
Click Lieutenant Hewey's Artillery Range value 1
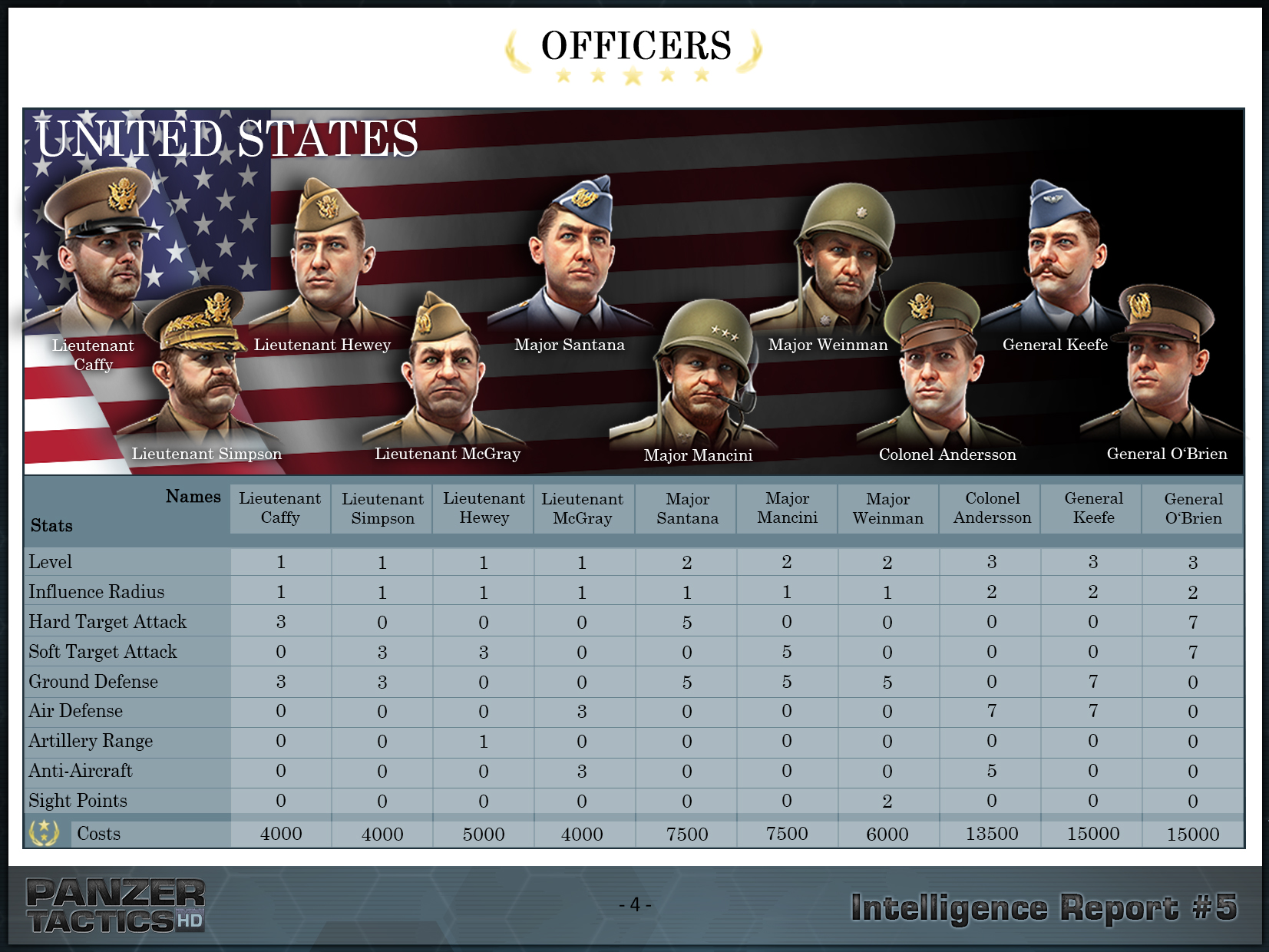(x=484, y=742)
